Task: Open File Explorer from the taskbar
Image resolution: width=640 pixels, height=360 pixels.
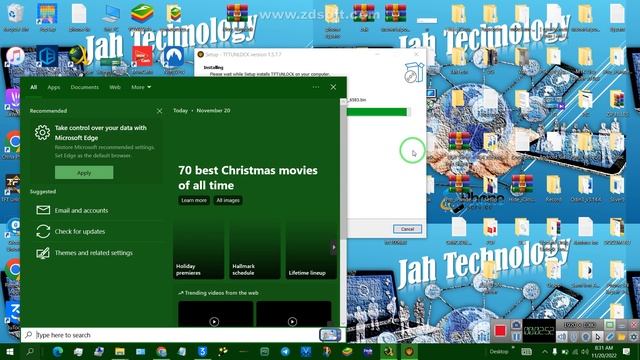Action: click(x=120, y=351)
